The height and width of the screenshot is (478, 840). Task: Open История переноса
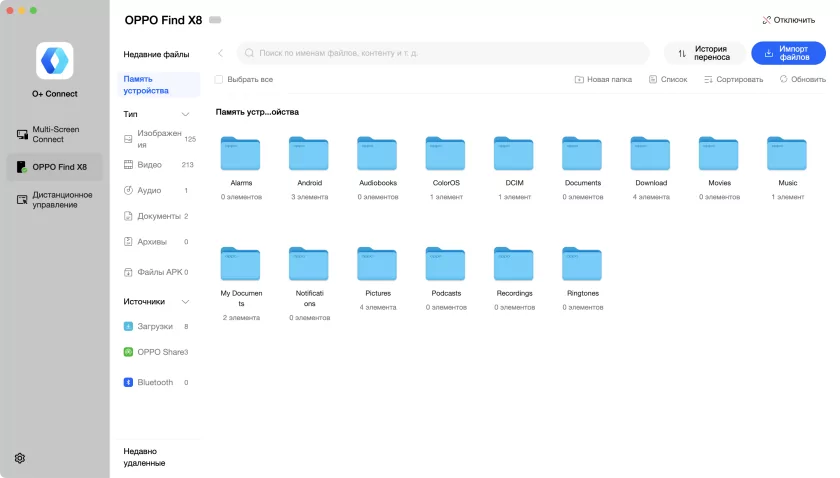(704, 53)
